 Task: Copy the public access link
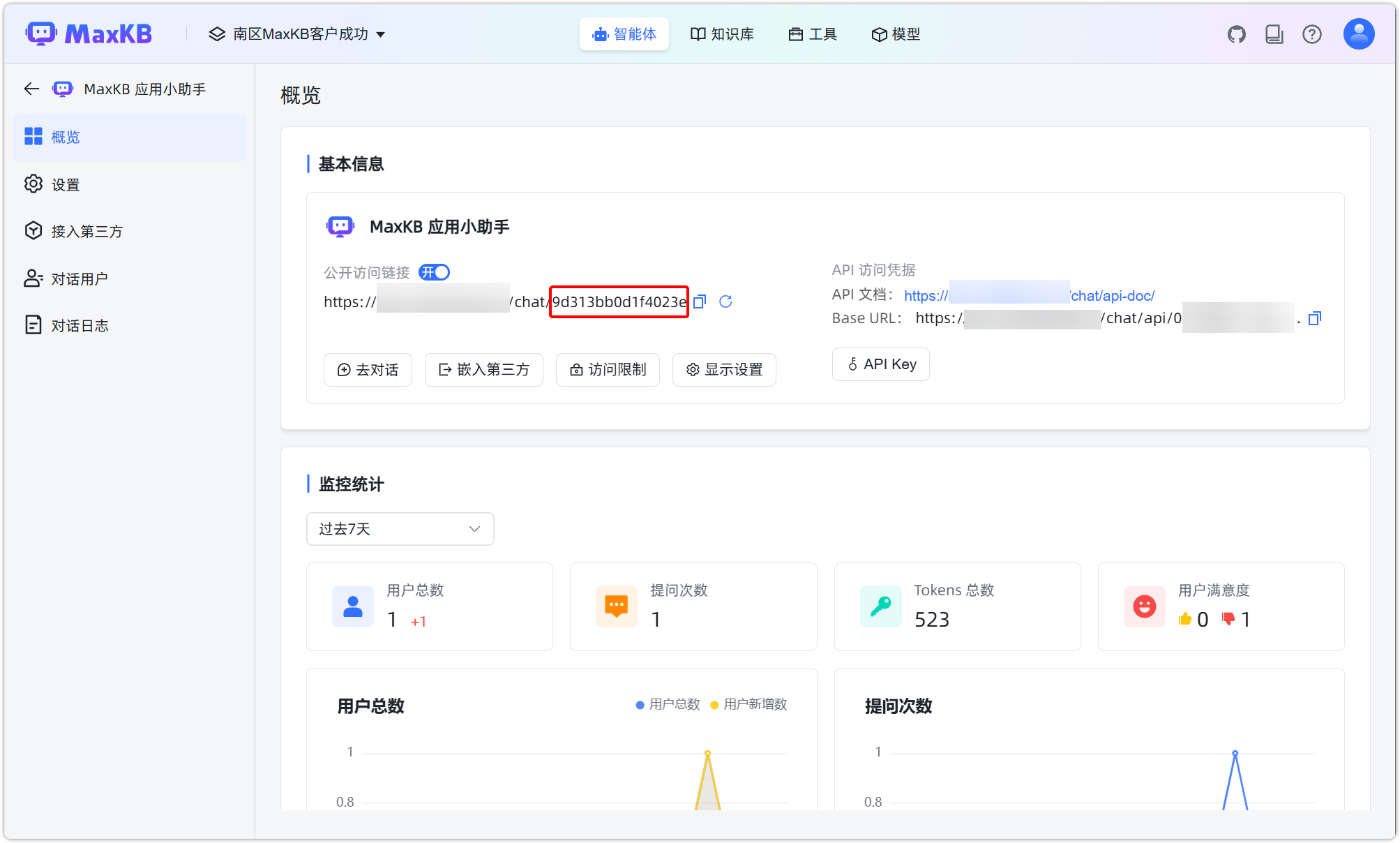(x=700, y=301)
